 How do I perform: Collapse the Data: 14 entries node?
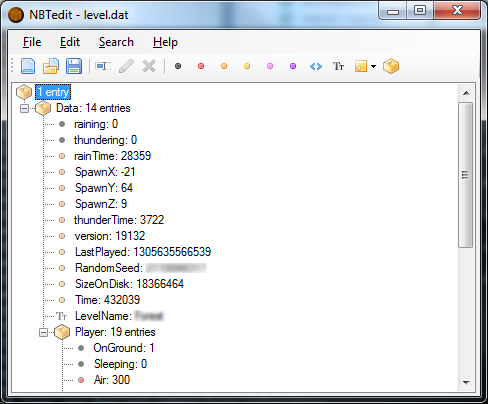click(24, 108)
